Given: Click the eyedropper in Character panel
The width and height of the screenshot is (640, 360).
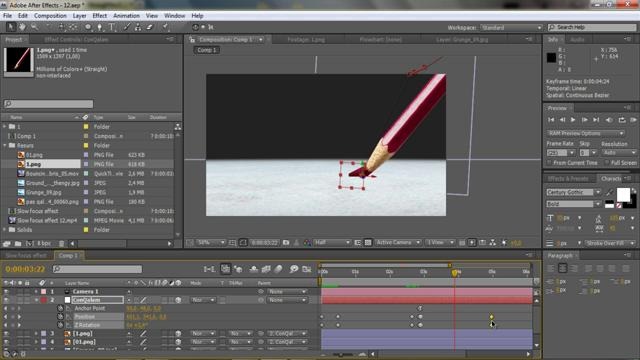Looking at the screenshot, I should coord(610,192).
